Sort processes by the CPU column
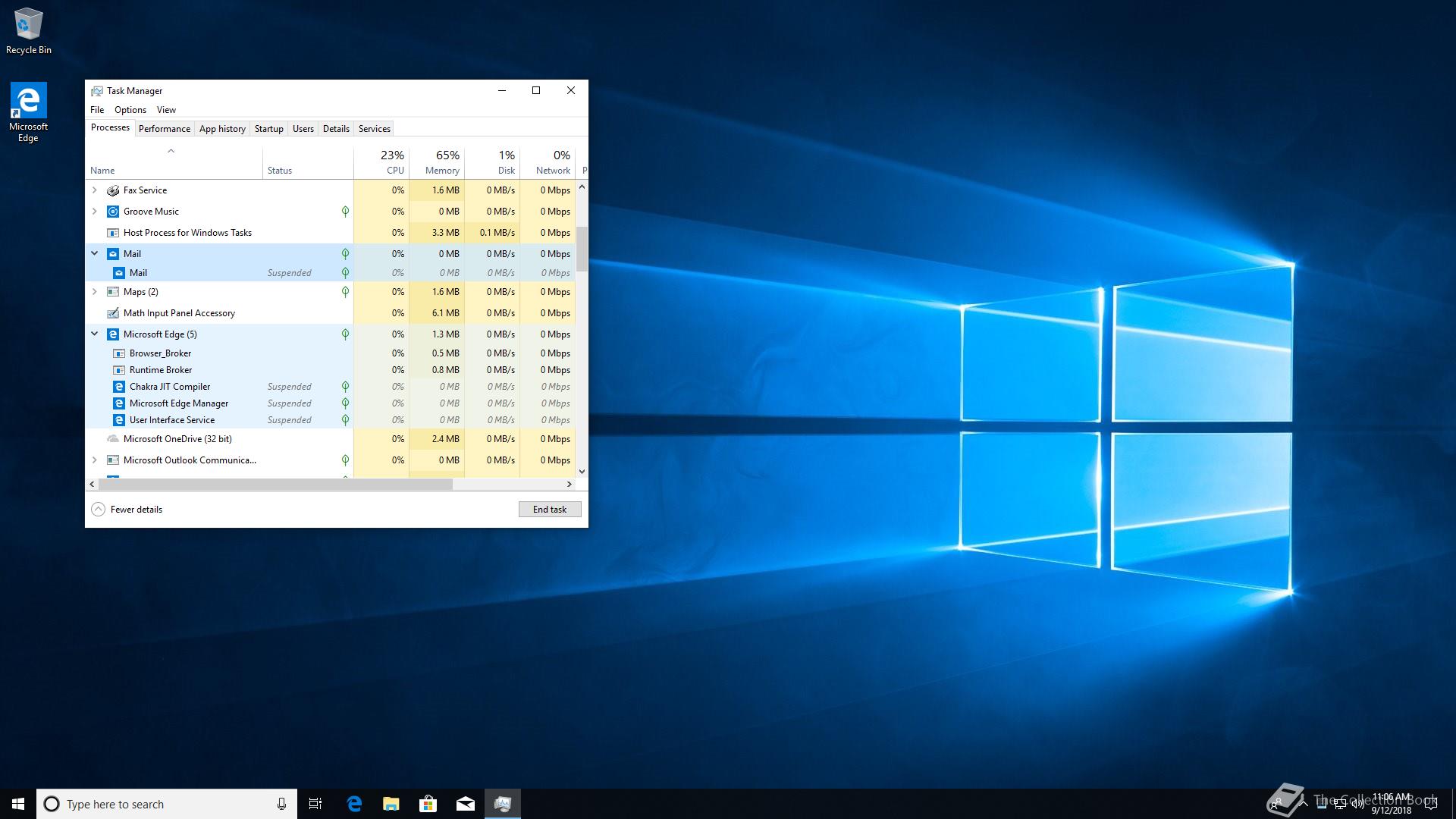This screenshot has height=819, width=1456. [x=381, y=162]
